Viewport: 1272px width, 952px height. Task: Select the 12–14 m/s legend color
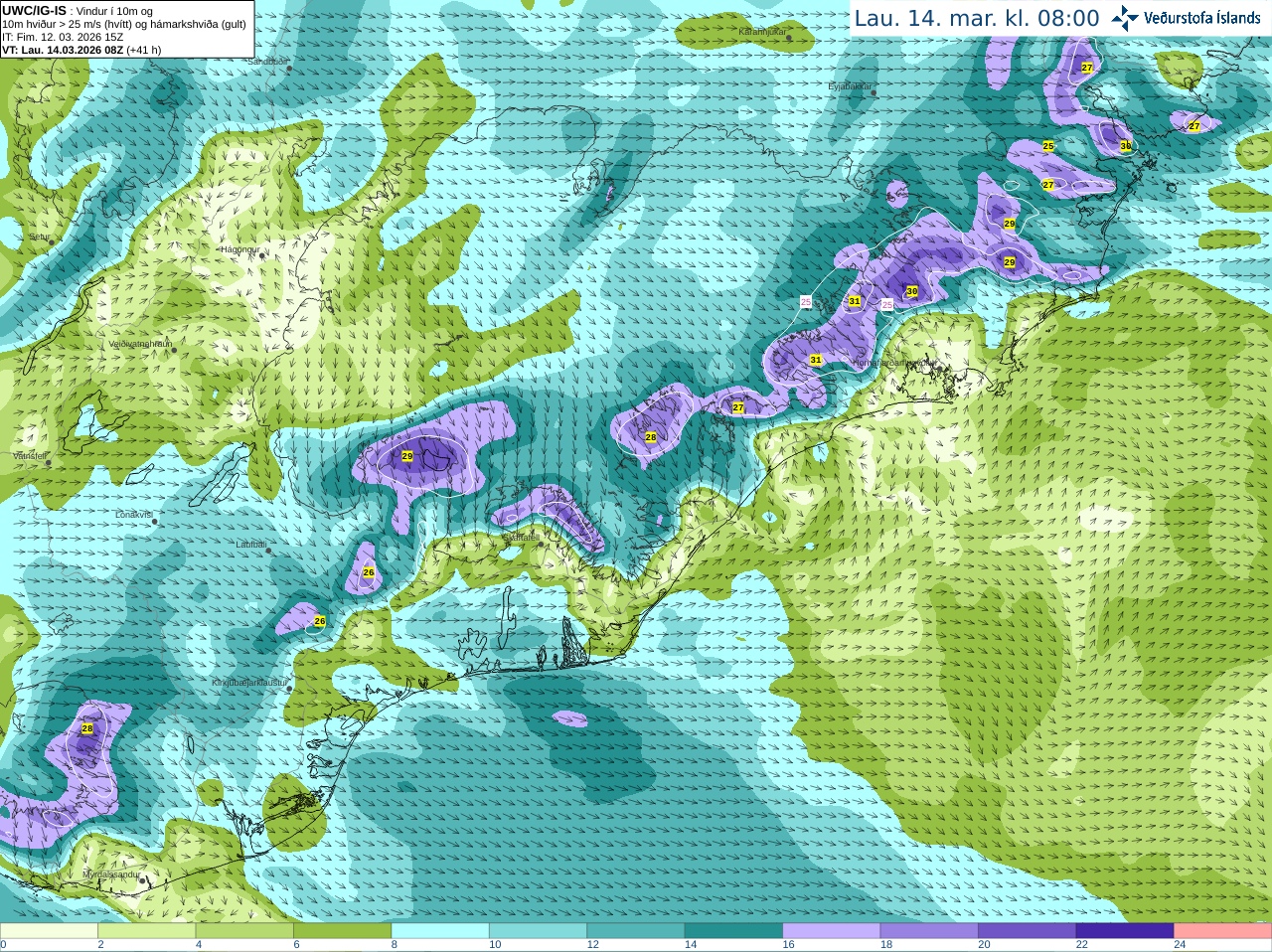(x=636, y=931)
